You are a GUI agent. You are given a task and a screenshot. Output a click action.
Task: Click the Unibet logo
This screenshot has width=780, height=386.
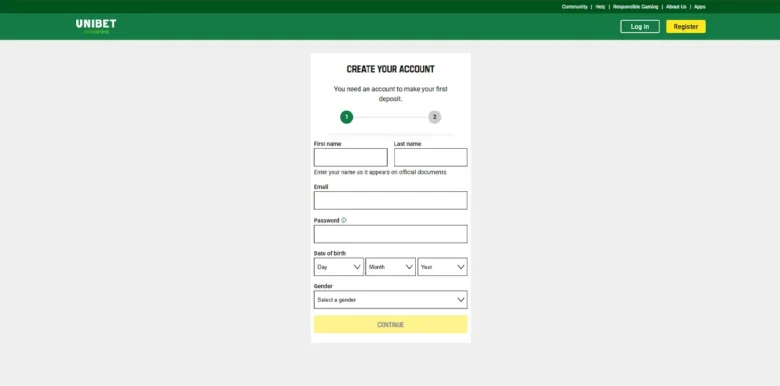coord(96,26)
